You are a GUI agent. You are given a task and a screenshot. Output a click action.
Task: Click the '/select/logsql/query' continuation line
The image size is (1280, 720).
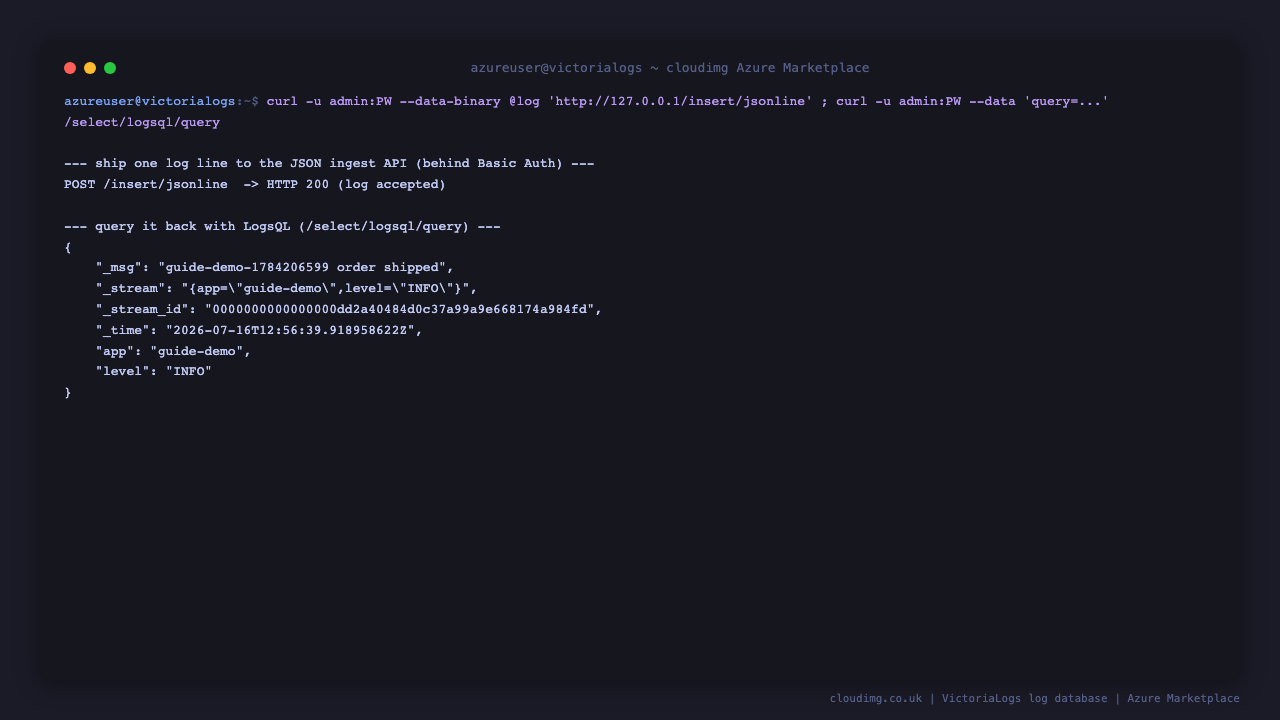(142, 122)
